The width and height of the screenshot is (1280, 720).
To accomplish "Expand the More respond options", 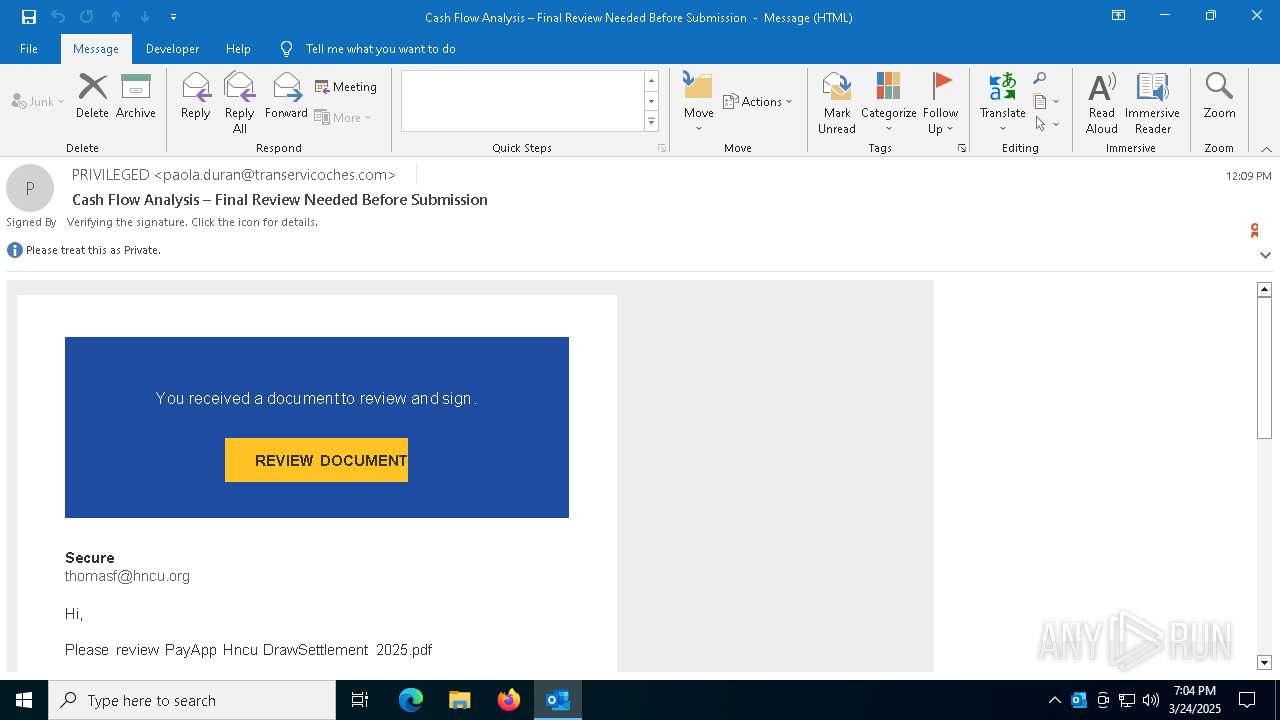I will tap(343, 117).
